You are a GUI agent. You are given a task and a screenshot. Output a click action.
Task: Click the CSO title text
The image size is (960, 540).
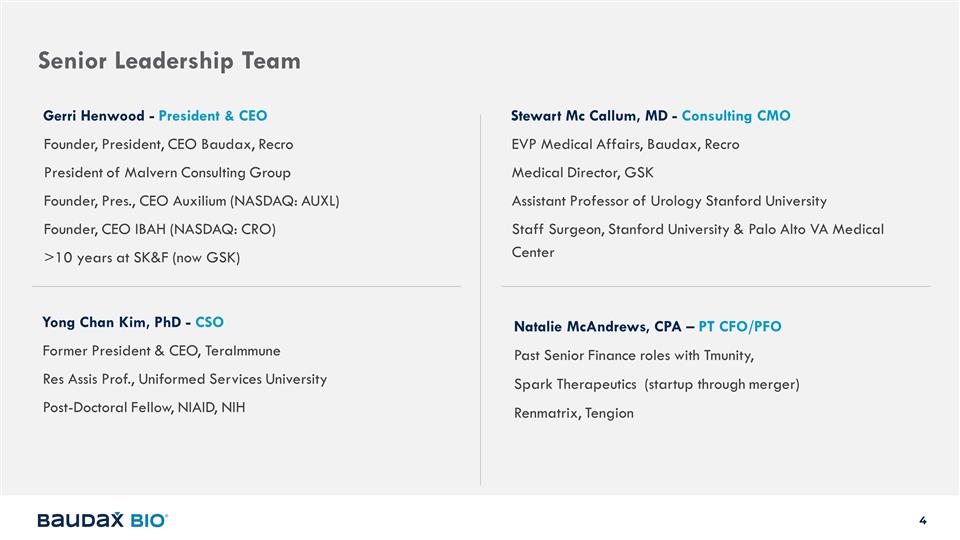point(210,322)
